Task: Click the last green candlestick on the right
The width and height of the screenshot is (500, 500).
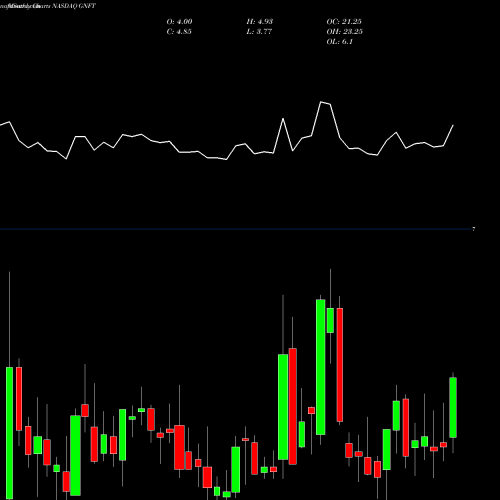Action: click(453, 407)
